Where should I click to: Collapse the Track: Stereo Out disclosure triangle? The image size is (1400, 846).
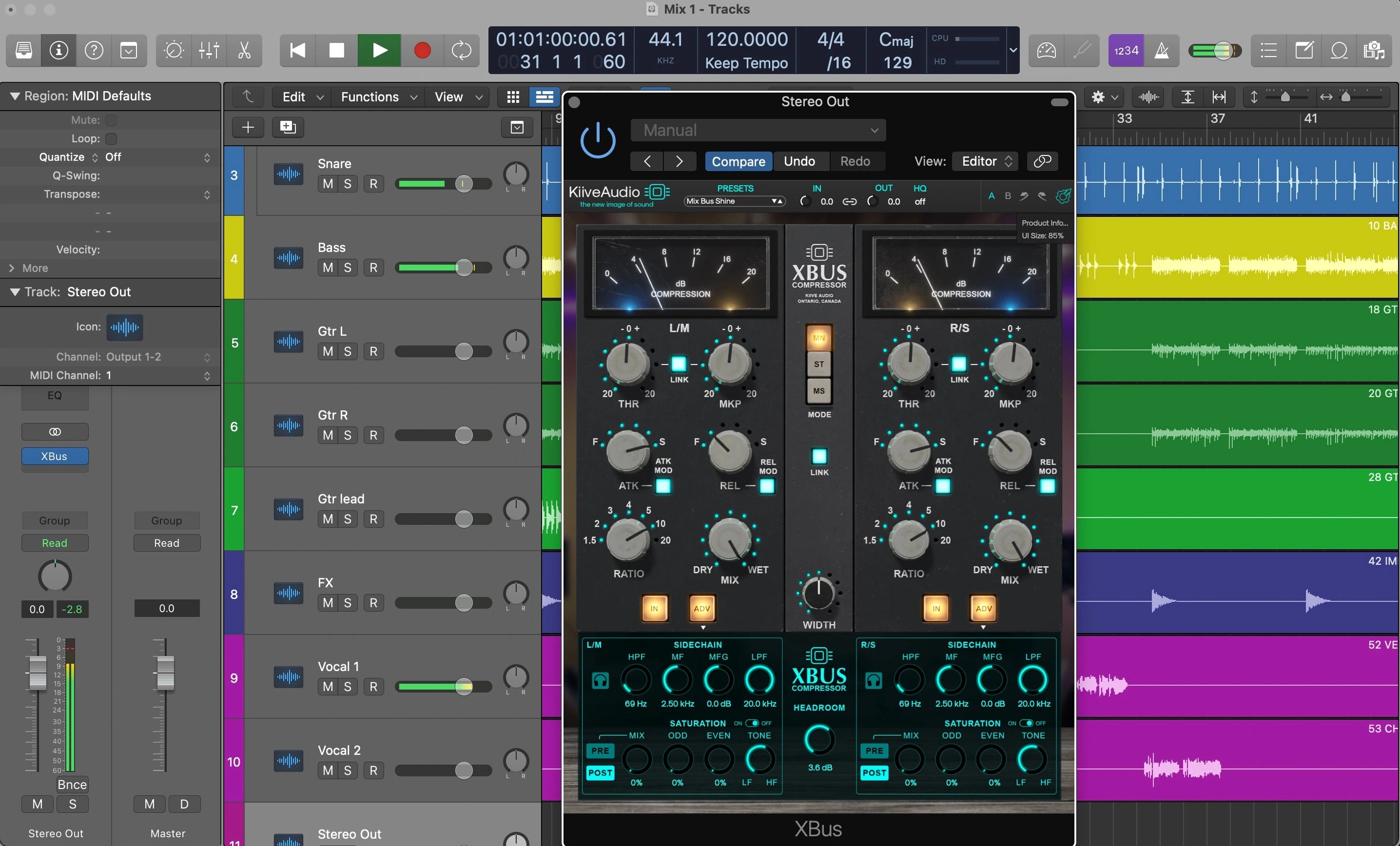(15, 292)
